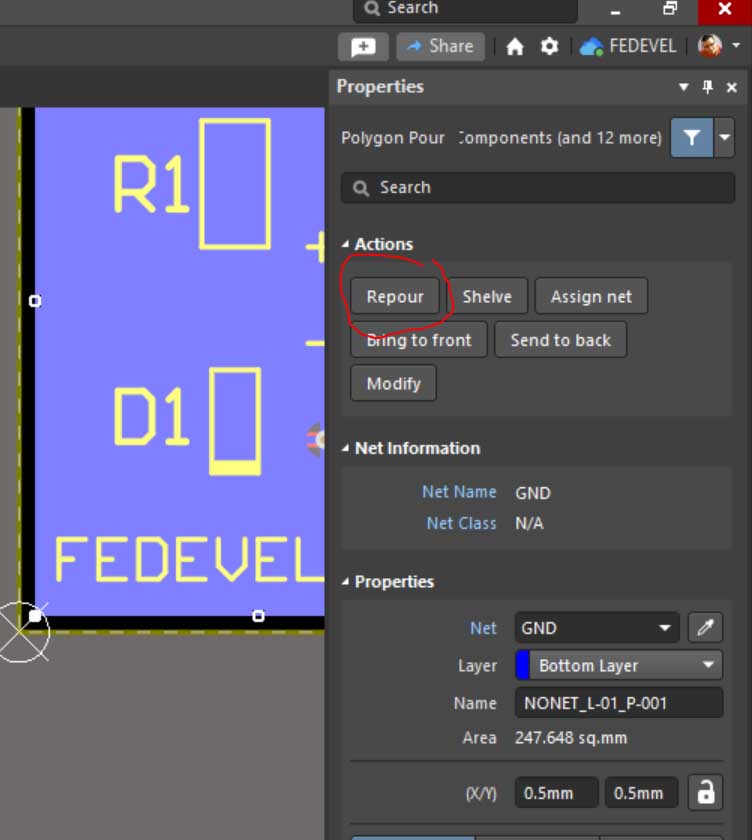The height and width of the screenshot is (840, 752).
Task: Click the Assign net button
Action: click(591, 297)
